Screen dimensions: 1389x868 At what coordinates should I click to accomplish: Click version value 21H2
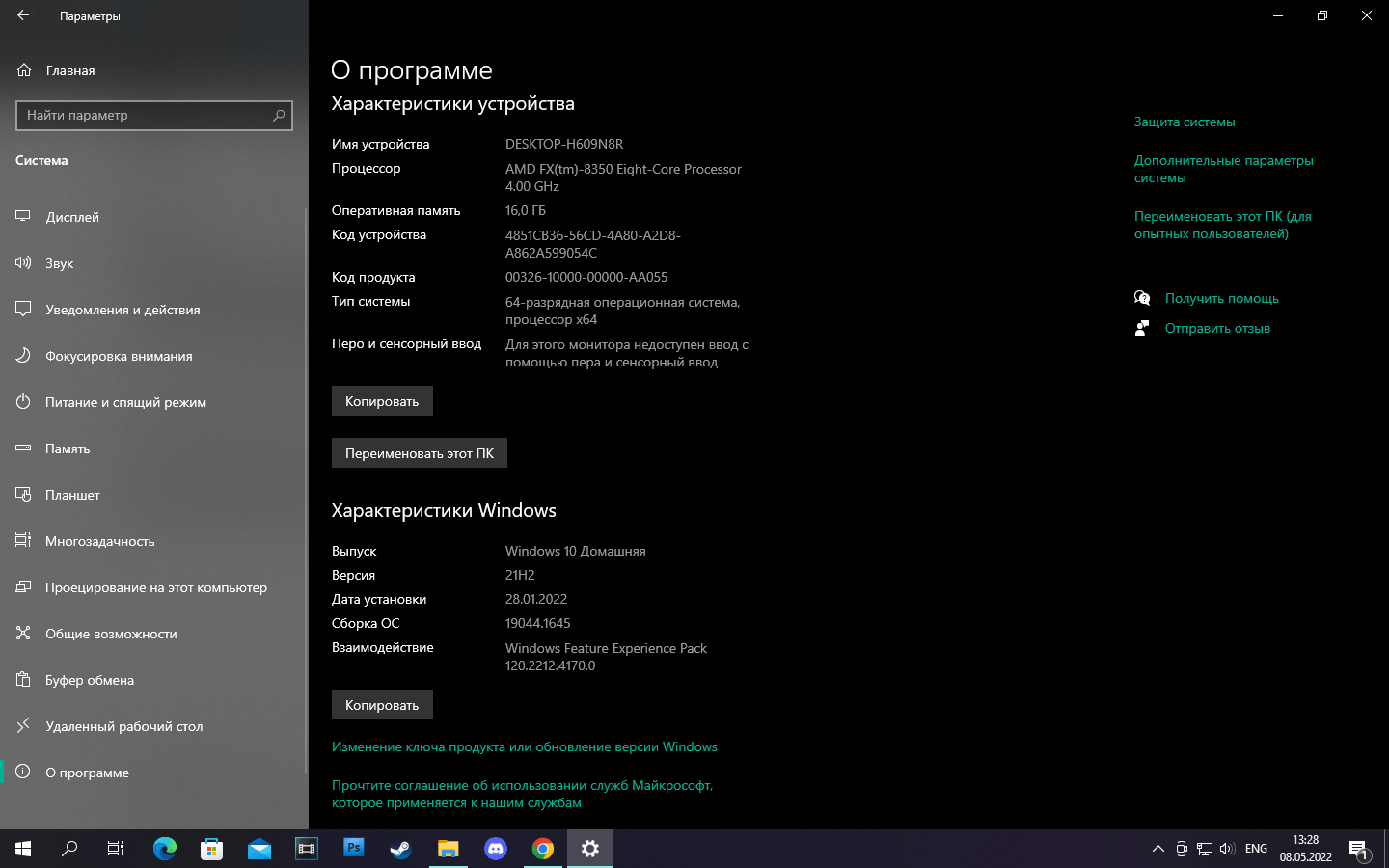[x=520, y=575]
